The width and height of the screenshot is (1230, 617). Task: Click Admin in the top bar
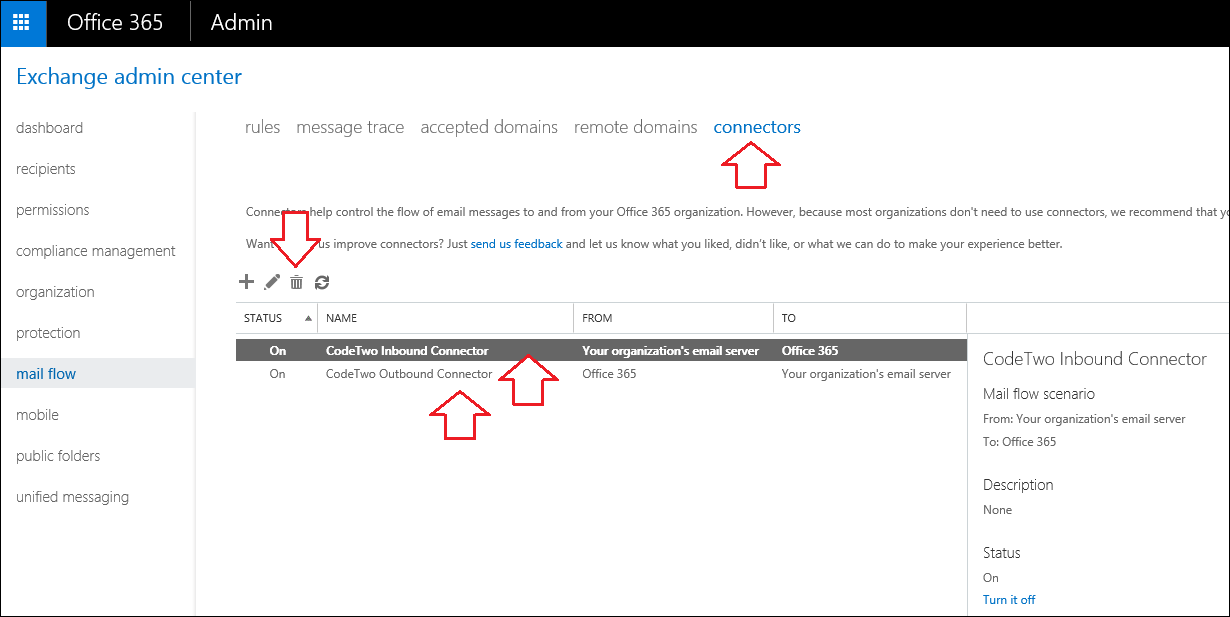(241, 22)
